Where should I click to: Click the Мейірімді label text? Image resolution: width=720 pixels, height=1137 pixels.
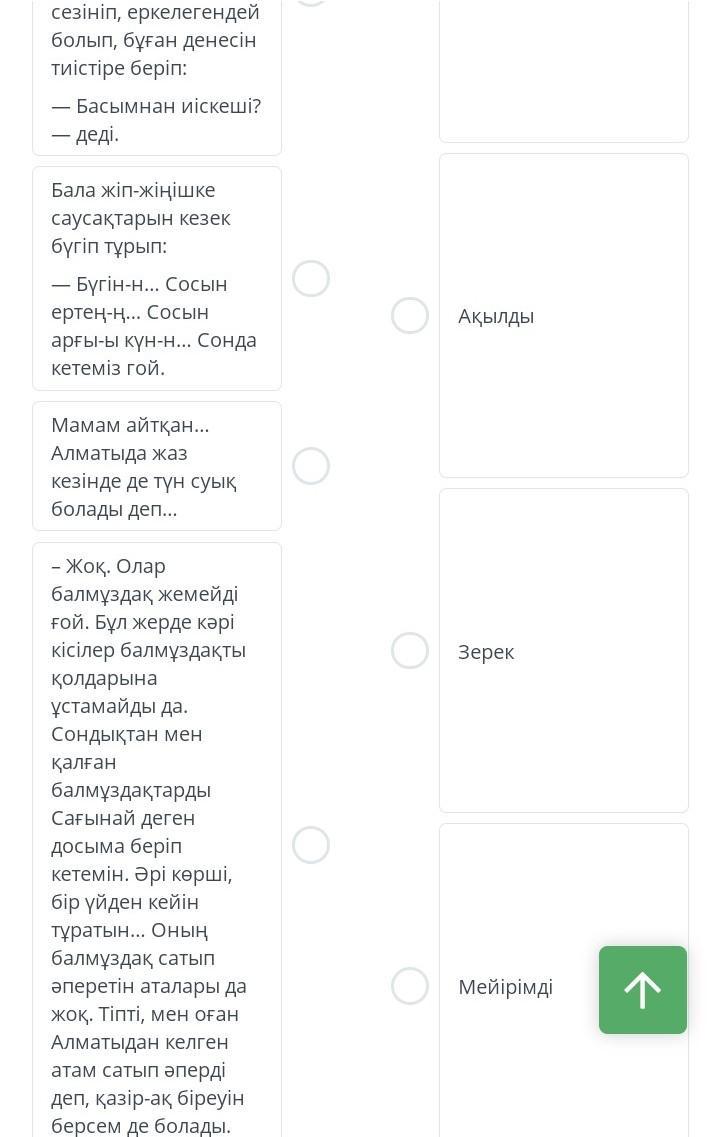click(505, 986)
